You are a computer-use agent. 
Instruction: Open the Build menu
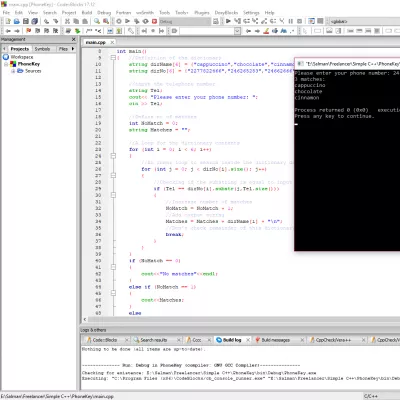[87, 12]
